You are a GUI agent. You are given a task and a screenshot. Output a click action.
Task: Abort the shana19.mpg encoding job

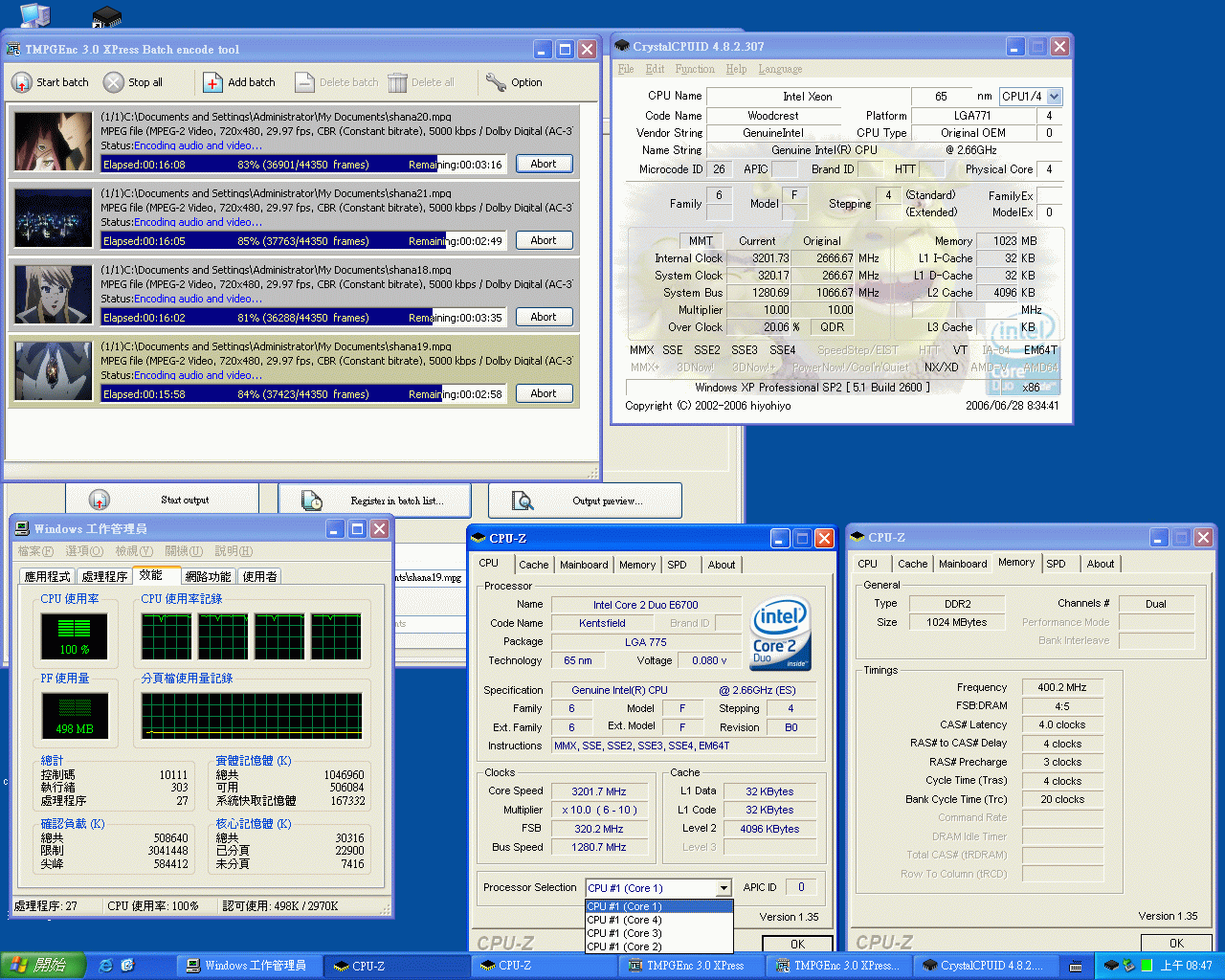pyautogui.click(x=544, y=393)
